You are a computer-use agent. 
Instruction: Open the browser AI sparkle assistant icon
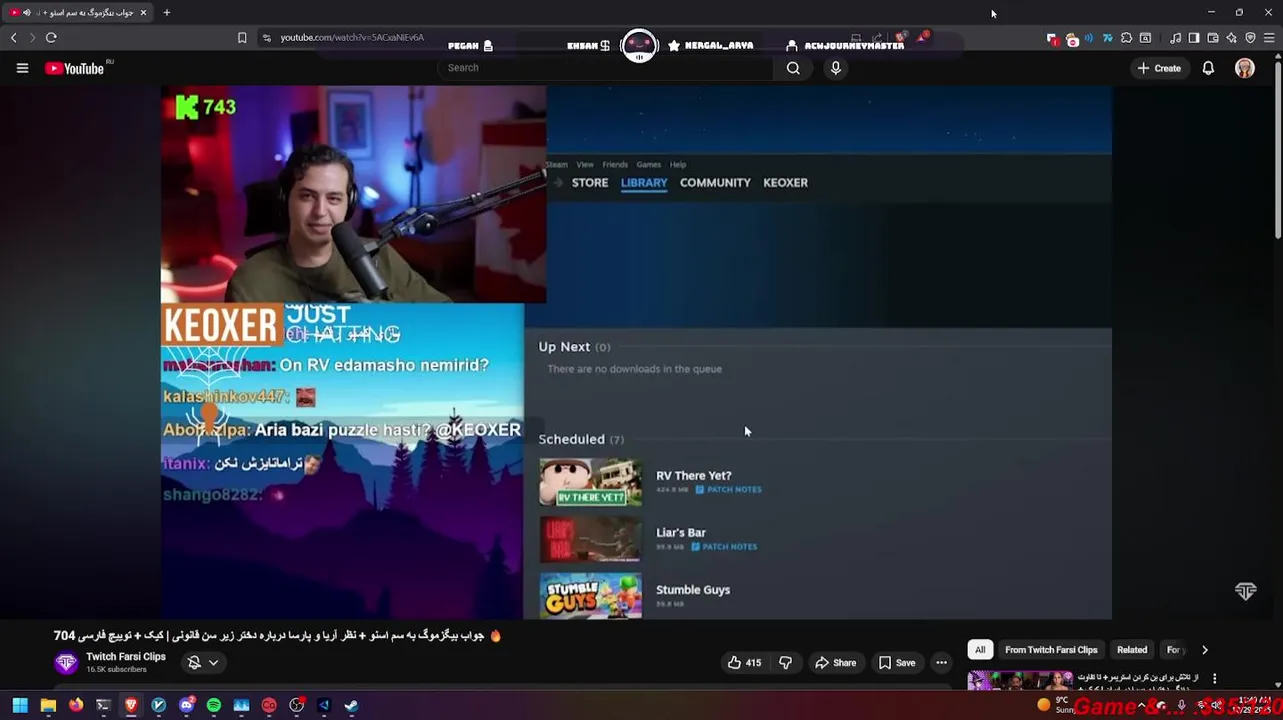click(x=1231, y=38)
